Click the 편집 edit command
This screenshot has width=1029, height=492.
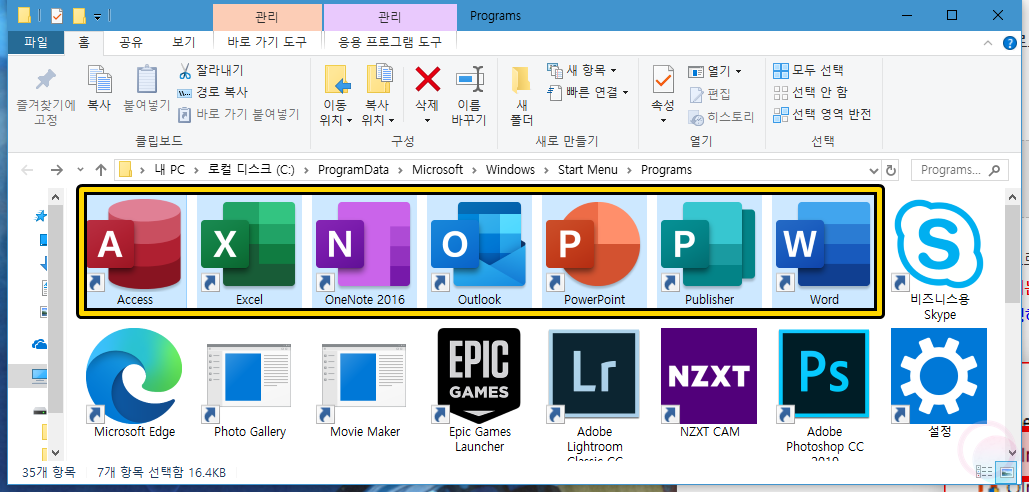(x=709, y=94)
